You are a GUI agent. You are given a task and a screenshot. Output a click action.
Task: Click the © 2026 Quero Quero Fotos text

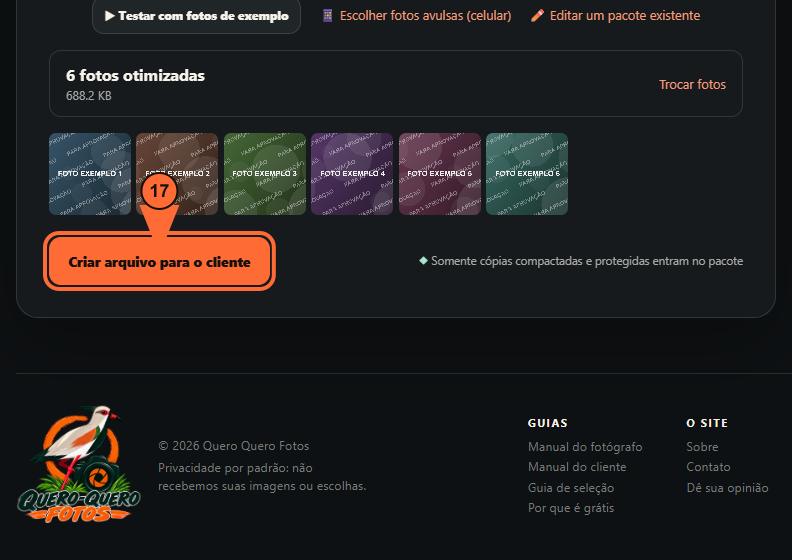(x=233, y=446)
